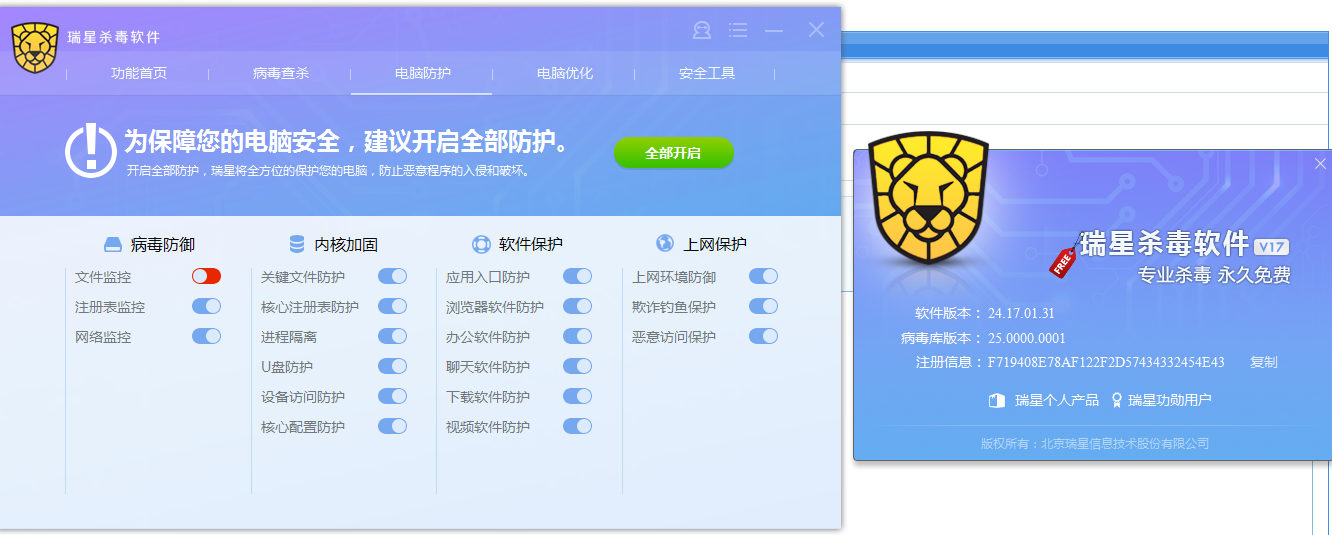This screenshot has height=535, width=1332.
Task: Click the U盘防护 label
Action: [x=287, y=367]
